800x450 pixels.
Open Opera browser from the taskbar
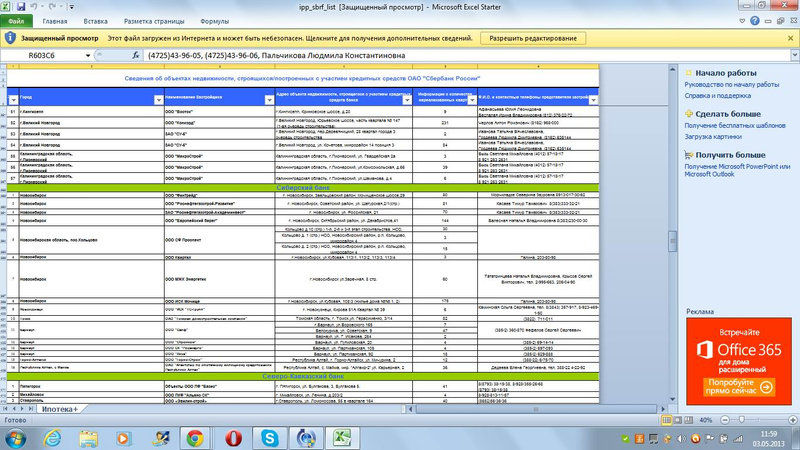[232, 438]
